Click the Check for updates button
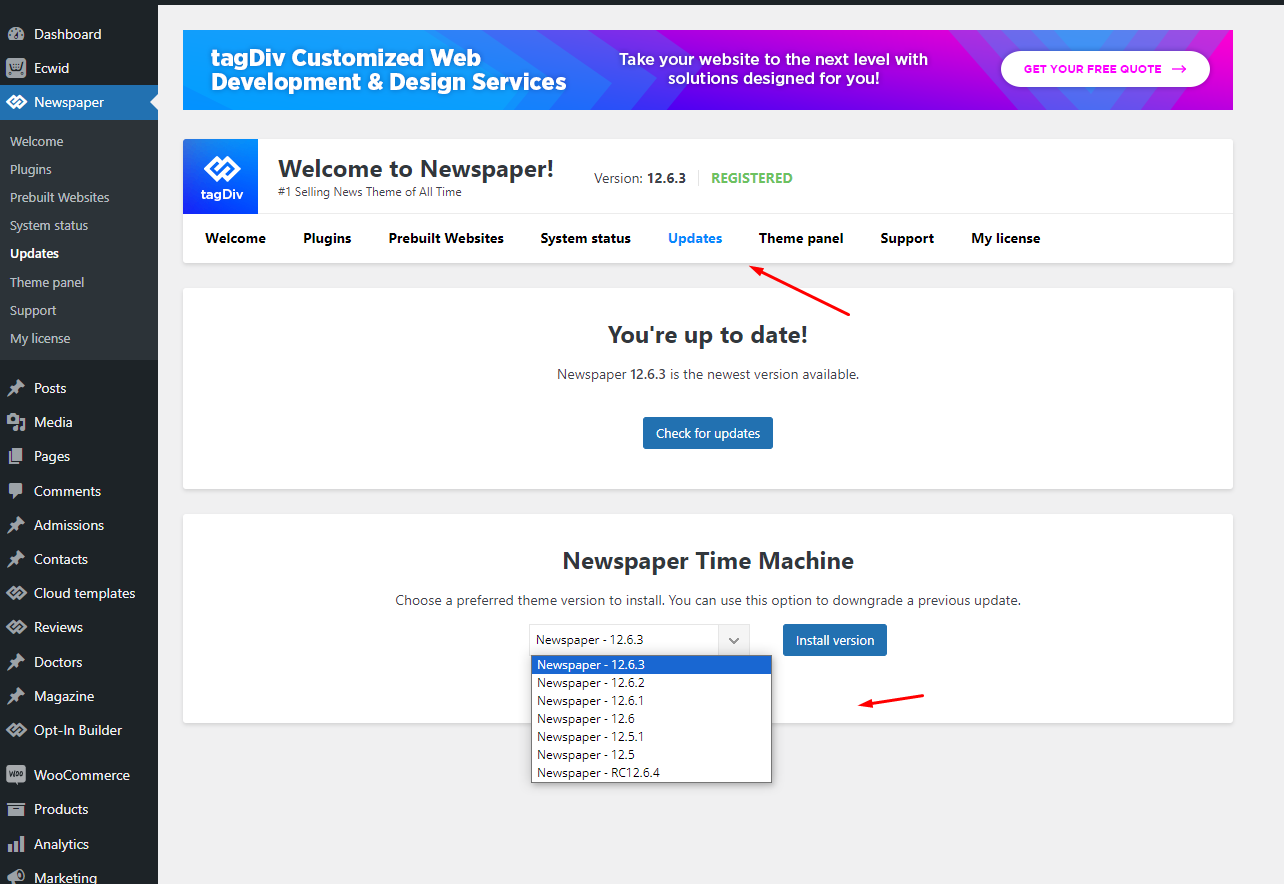Screen dimensions: 1284x884 pos(708,433)
